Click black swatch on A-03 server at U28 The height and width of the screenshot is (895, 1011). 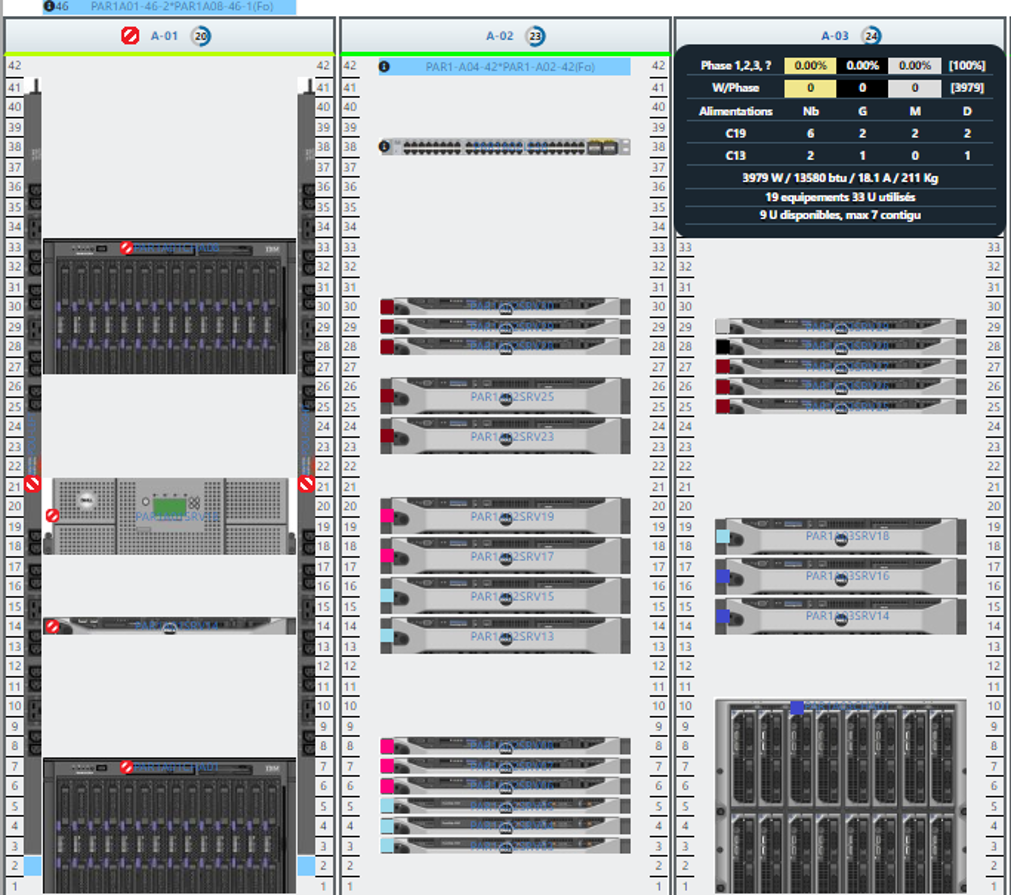coord(723,346)
